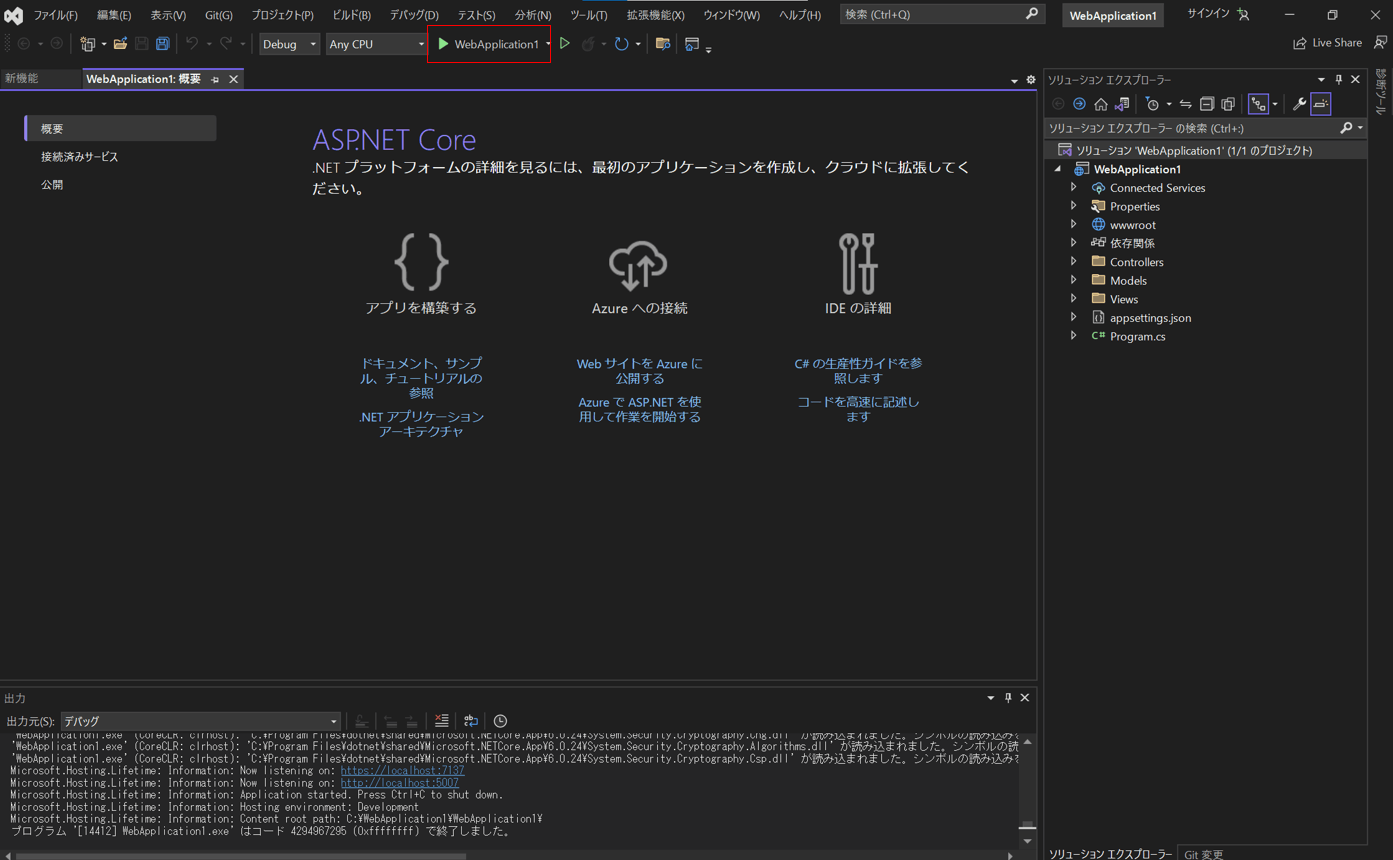Click the blue Restart circular arrow icon
The width and height of the screenshot is (1393, 860).
coord(621,44)
